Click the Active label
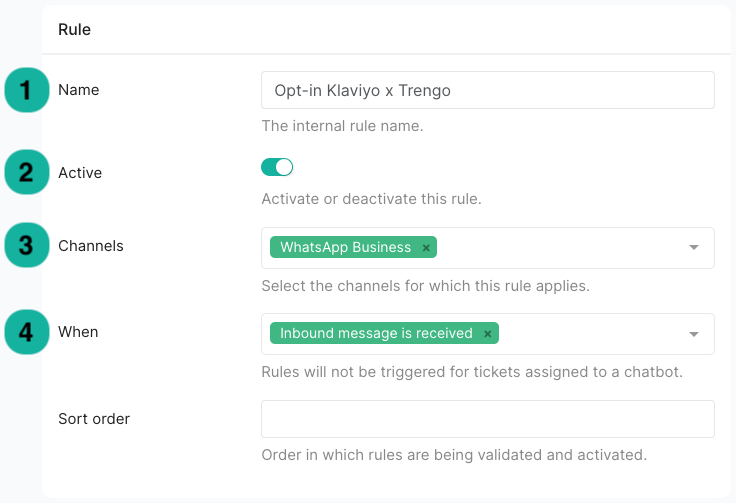 pos(80,173)
